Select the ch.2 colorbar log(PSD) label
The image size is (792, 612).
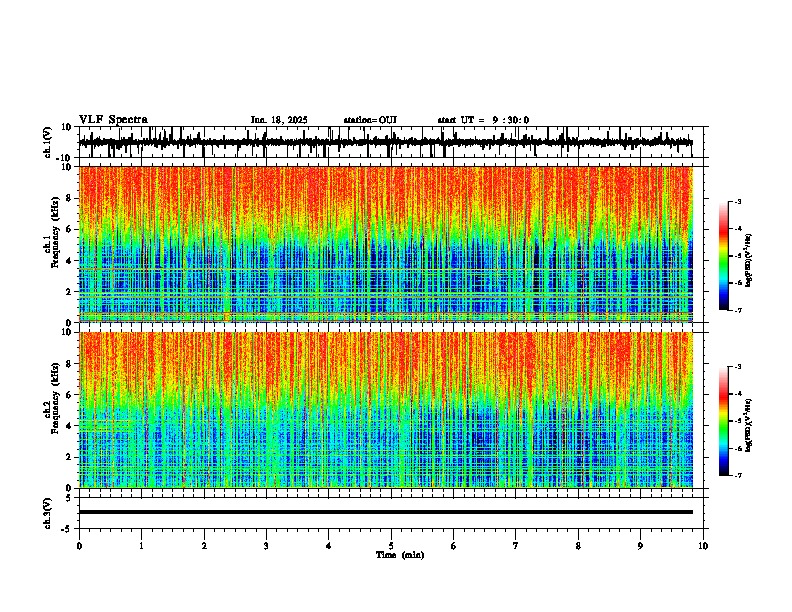click(x=749, y=425)
